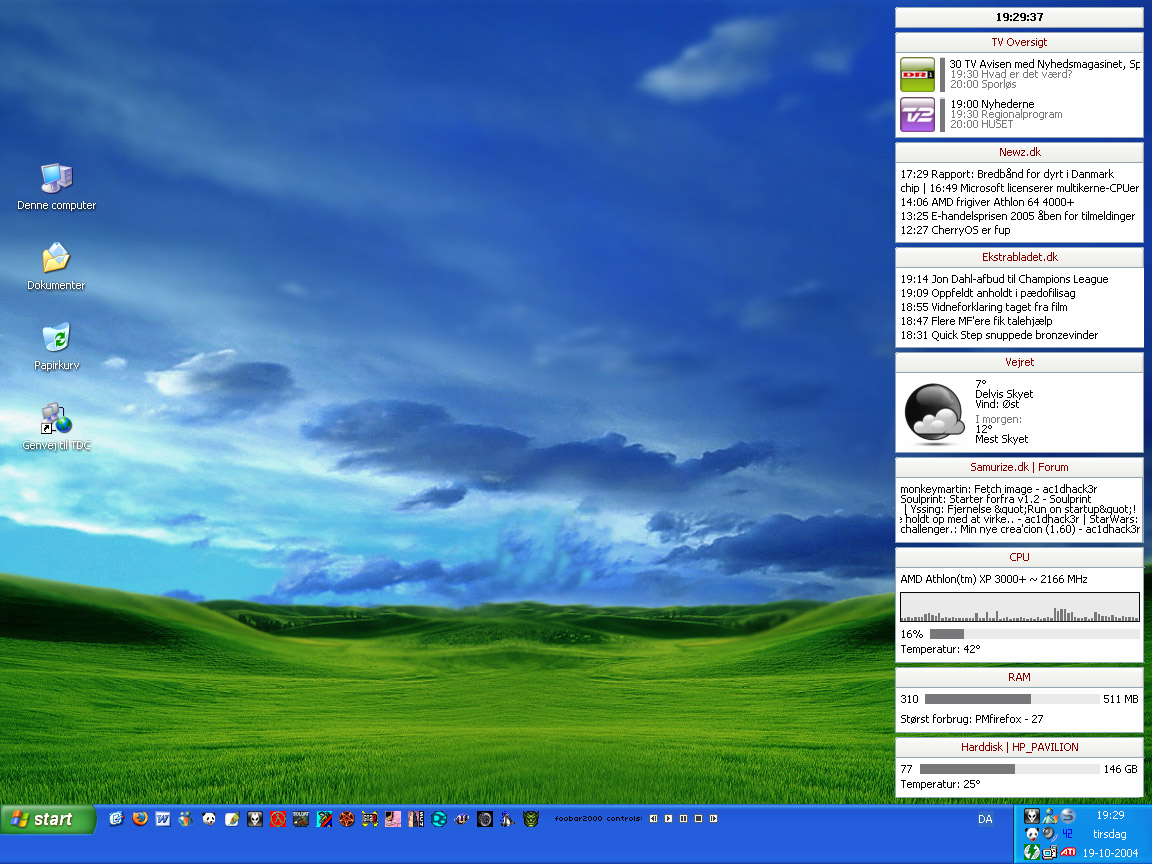Click the panda icon in the system tray

click(1032, 834)
